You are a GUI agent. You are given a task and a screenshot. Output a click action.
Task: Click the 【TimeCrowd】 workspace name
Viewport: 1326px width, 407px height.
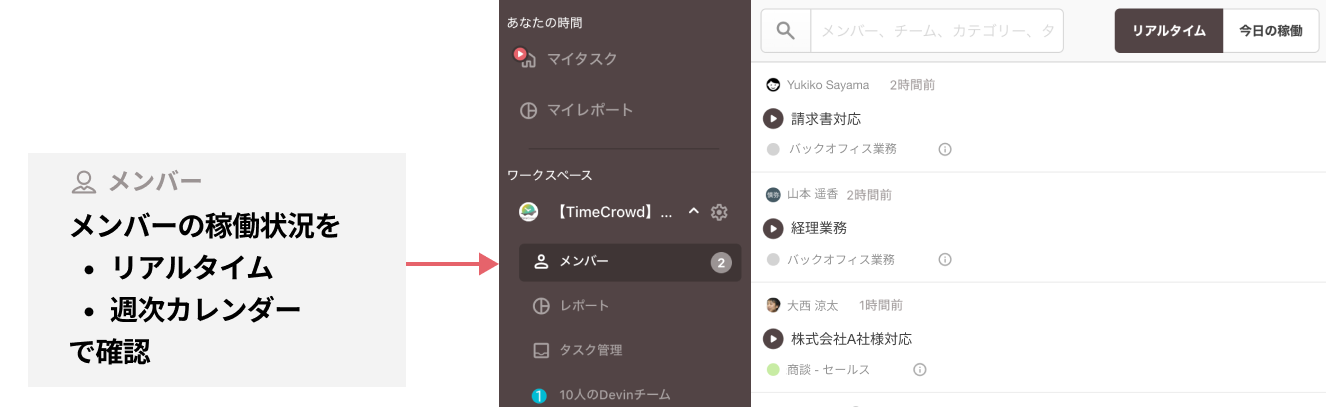[613, 212]
